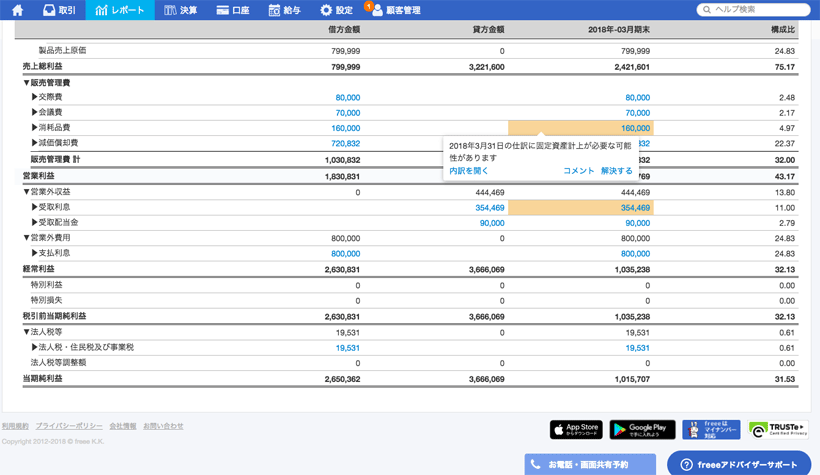Open the 取引 menu
This screenshot has width=820, height=475.
[x=59, y=10]
